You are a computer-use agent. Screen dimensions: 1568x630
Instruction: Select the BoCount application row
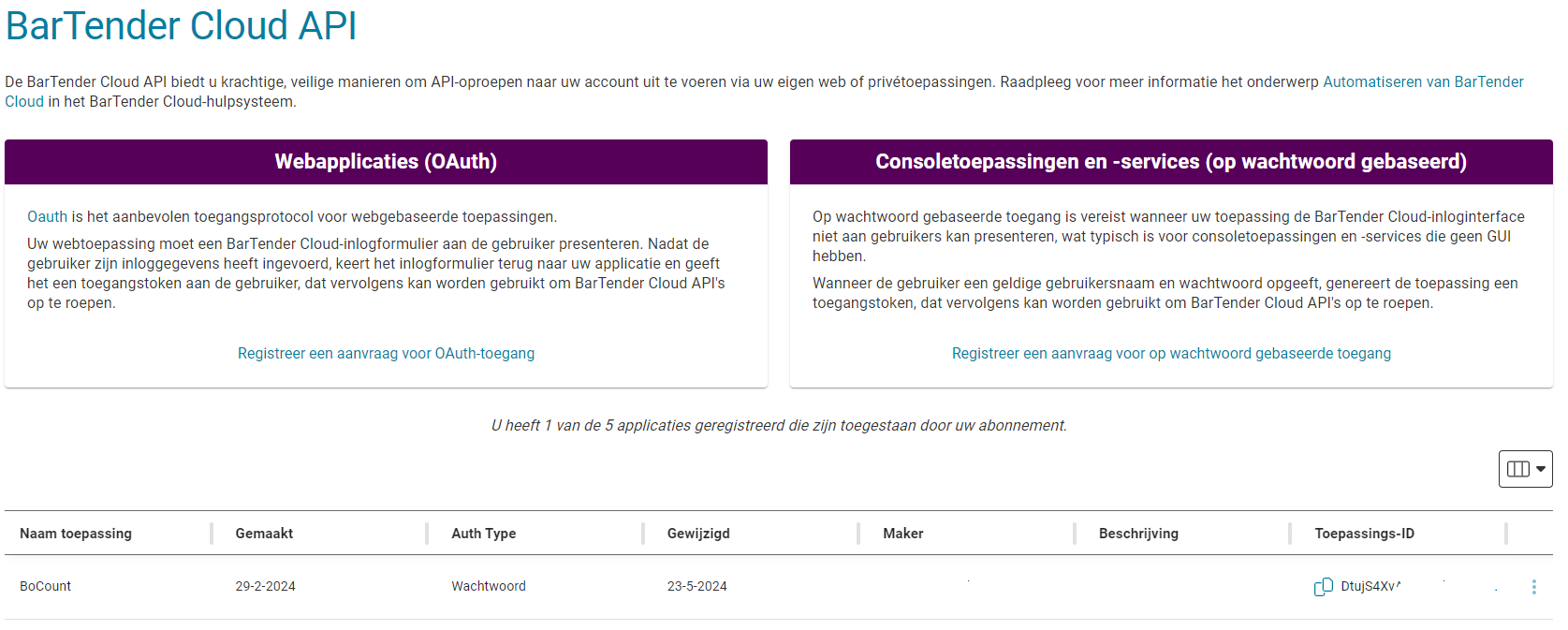(46, 587)
